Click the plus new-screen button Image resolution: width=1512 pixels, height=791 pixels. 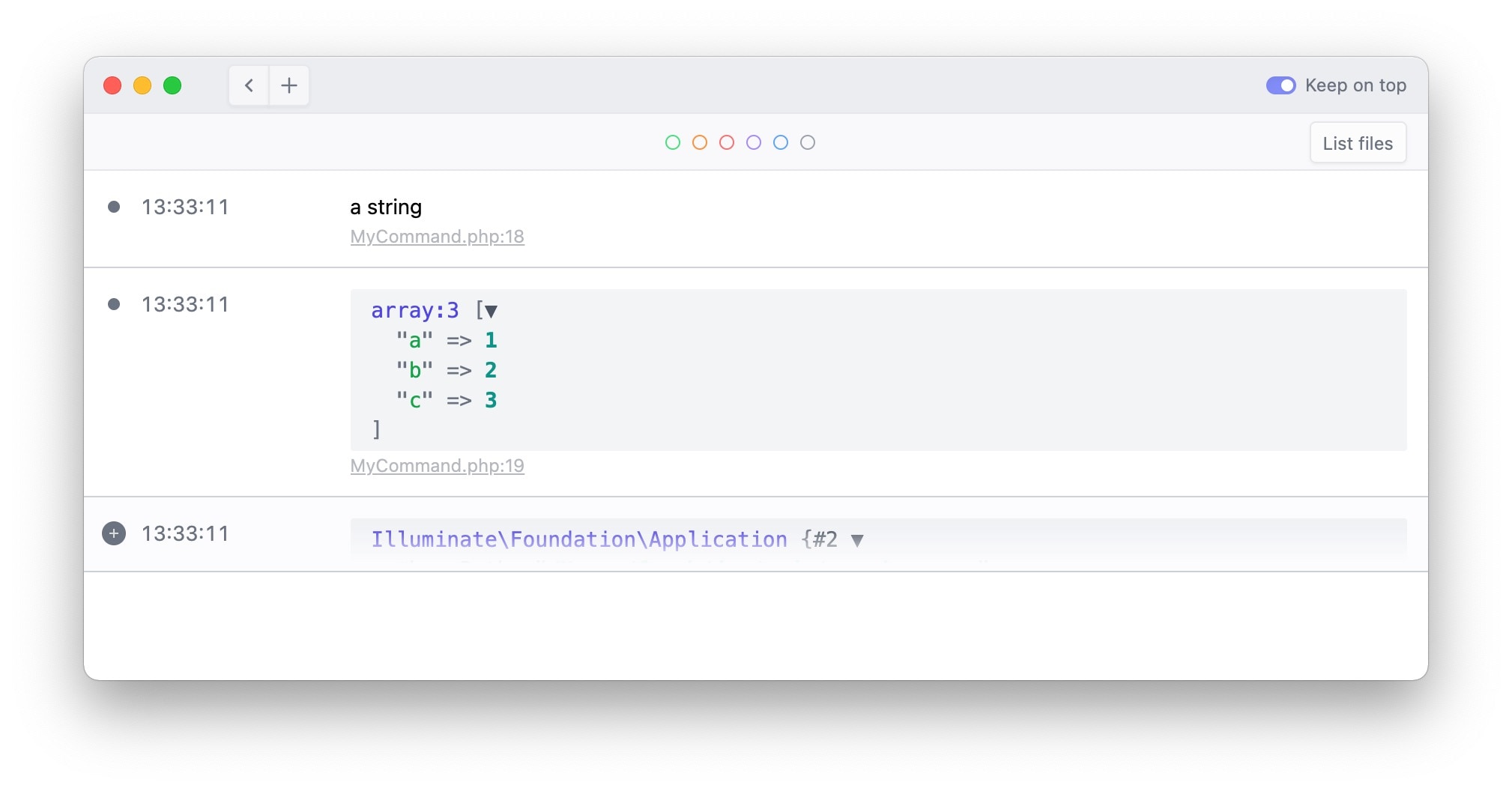click(289, 85)
